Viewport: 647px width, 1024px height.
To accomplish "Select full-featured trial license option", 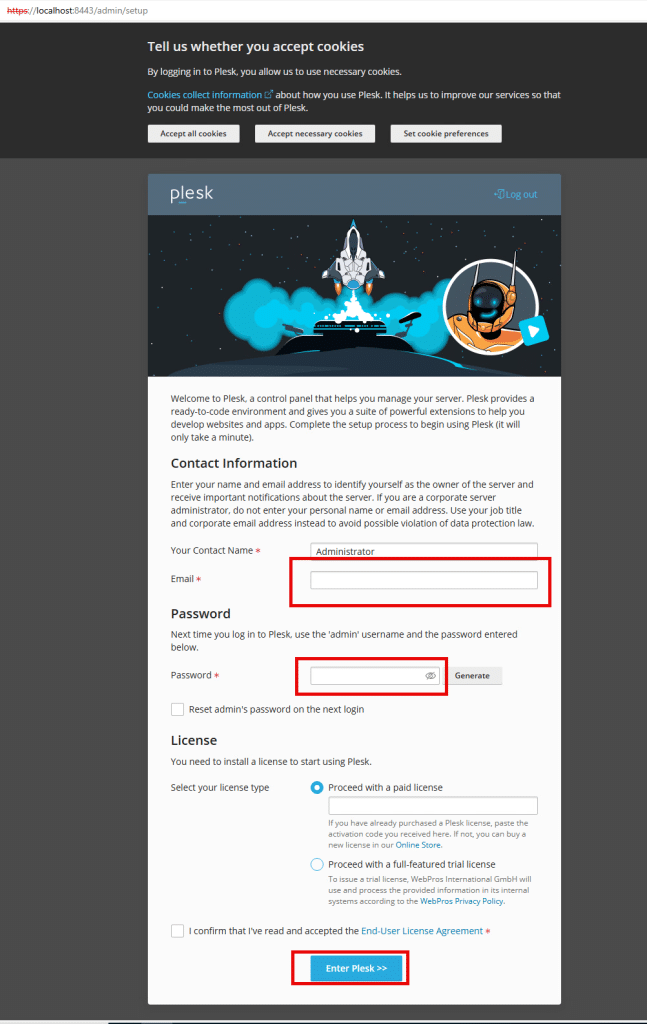I will click(x=317, y=864).
